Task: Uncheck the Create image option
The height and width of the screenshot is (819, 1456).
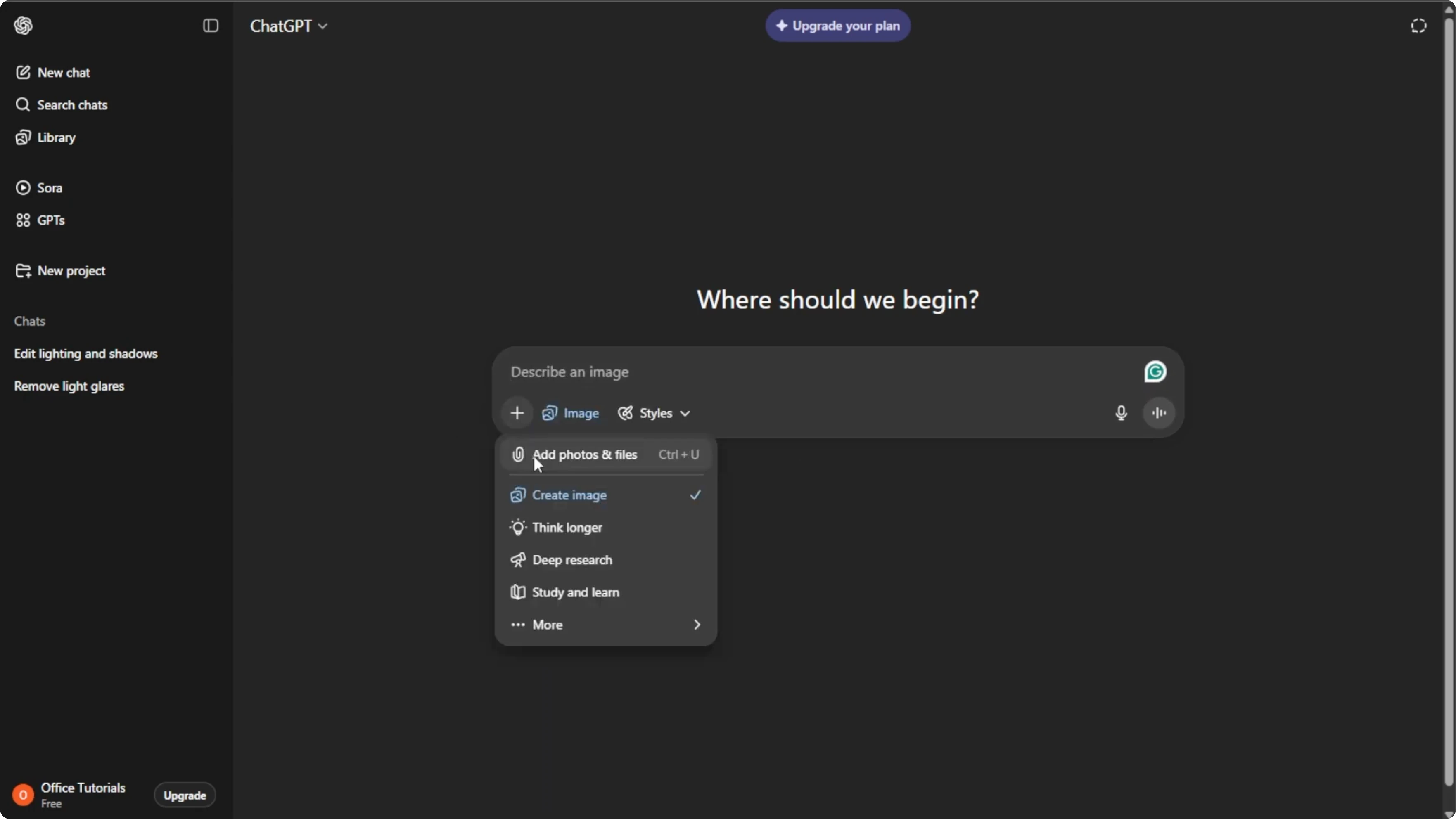Action: pos(605,495)
